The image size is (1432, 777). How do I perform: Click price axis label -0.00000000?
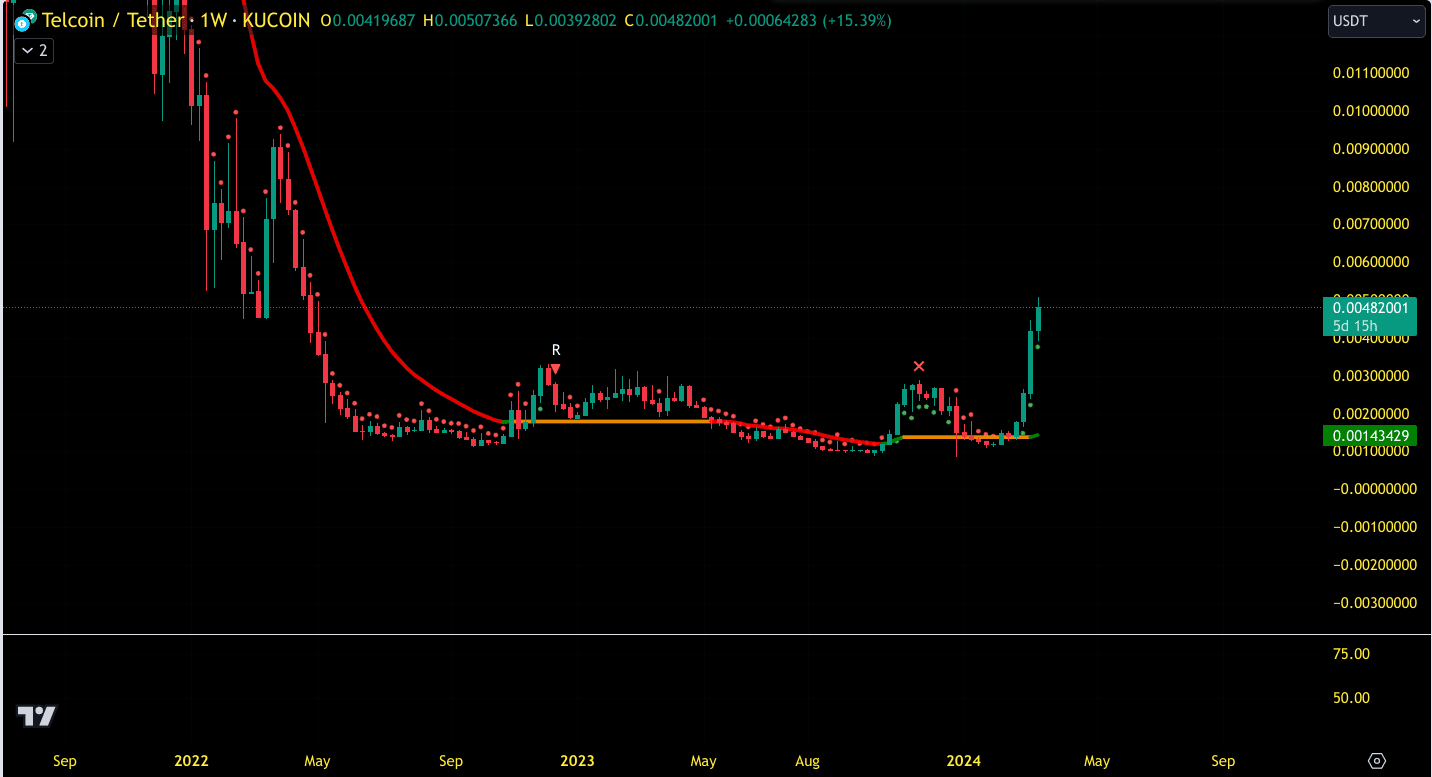point(1375,489)
